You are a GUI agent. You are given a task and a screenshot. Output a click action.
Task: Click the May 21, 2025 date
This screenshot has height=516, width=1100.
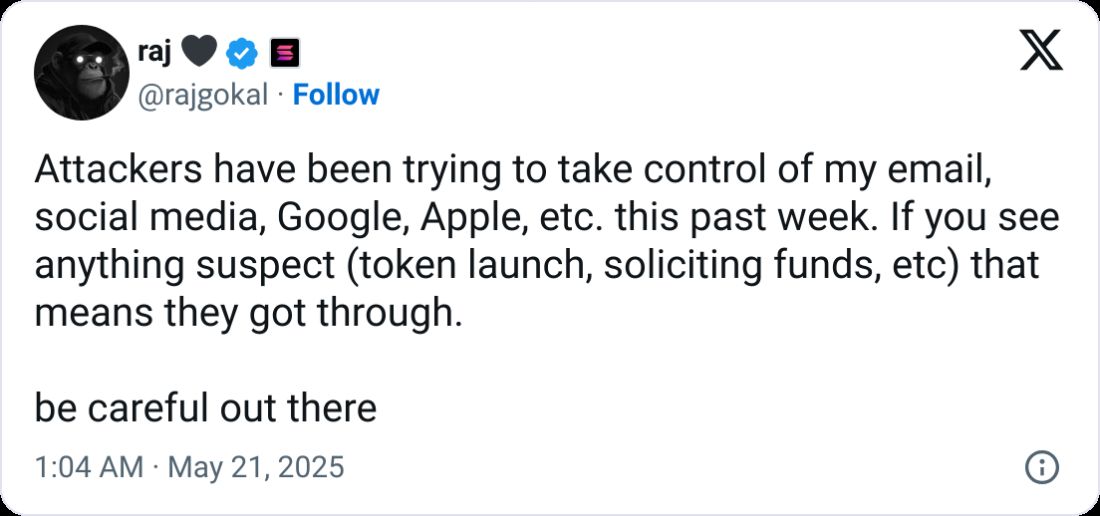click(x=254, y=467)
